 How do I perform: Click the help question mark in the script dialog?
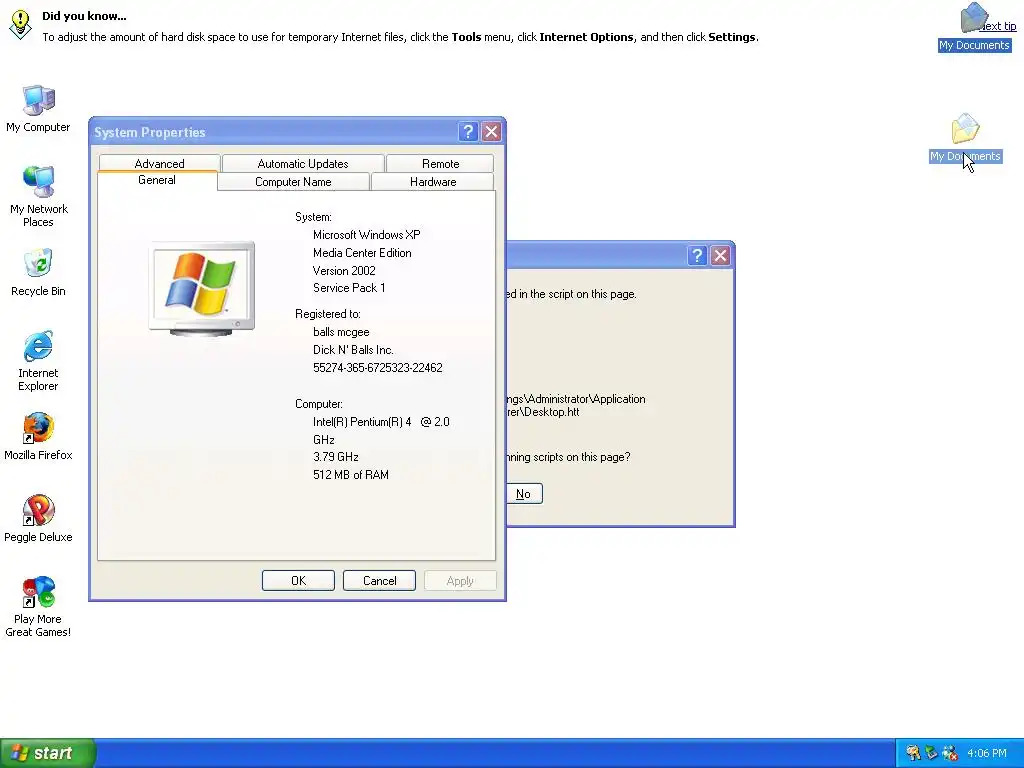coord(697,255)
